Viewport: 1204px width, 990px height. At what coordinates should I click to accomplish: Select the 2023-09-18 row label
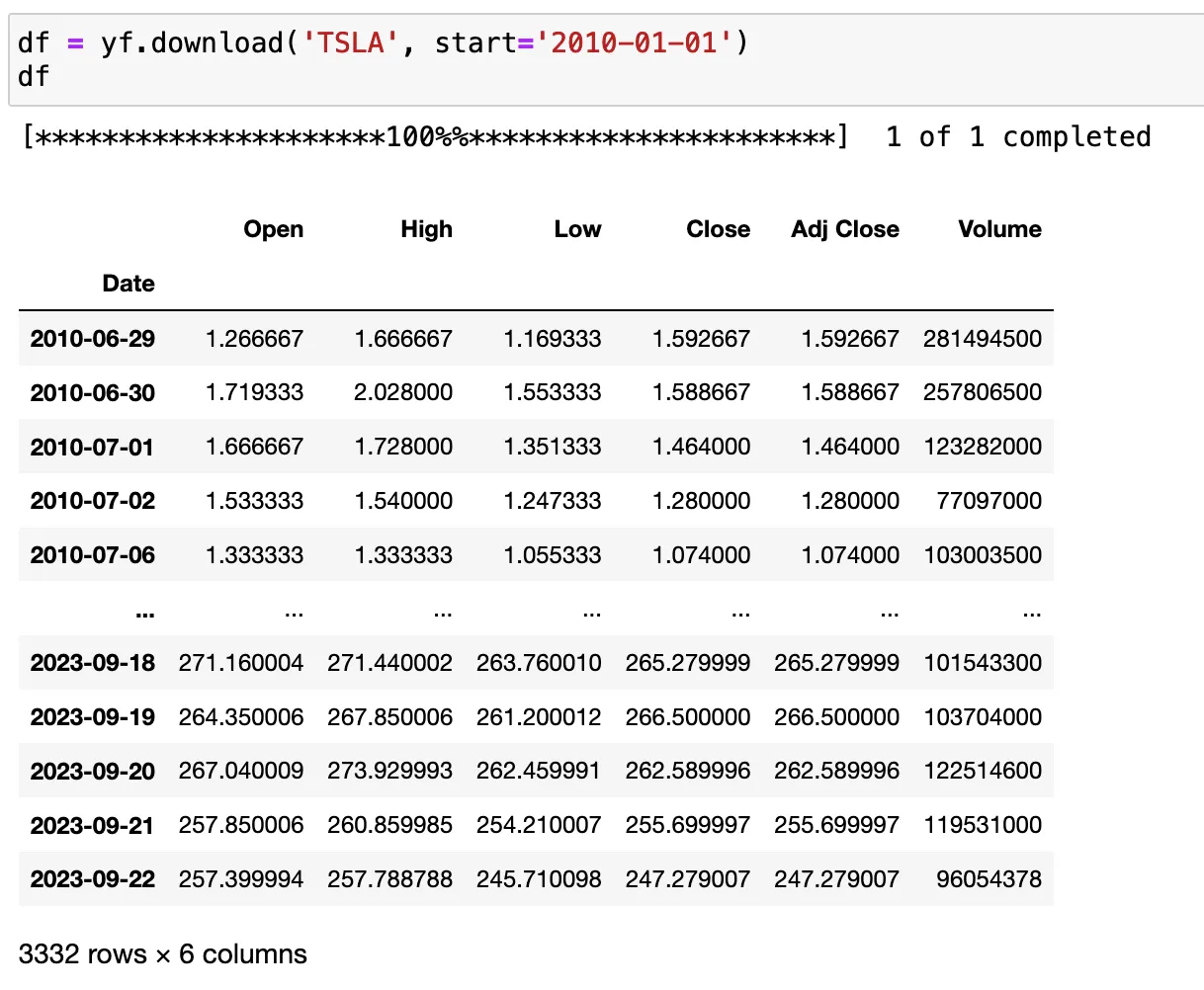point(93,663)
